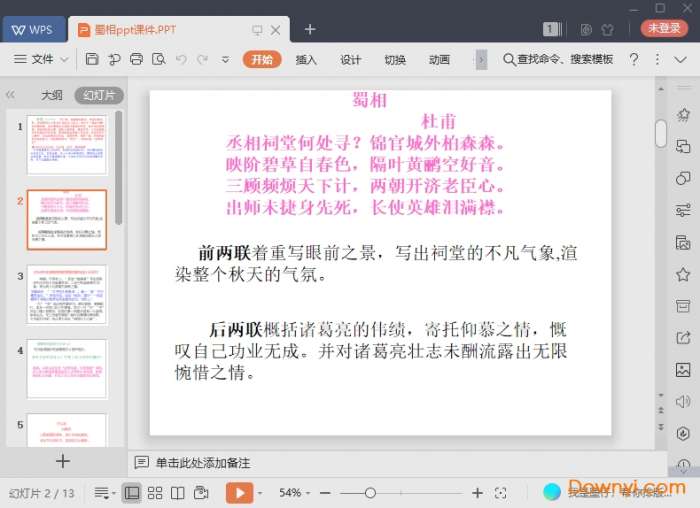
Task: Toggle the notes pane list icon
Action: (101, 493)
